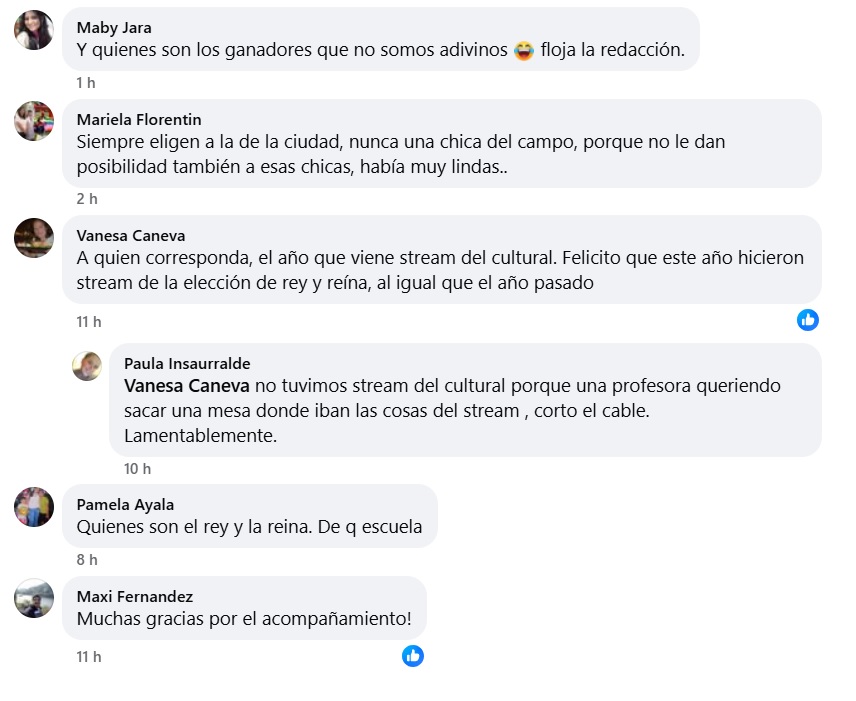Open Vanesa Caneva's profile photo
The width and height of the screenshot is (856, 701).
34,238
